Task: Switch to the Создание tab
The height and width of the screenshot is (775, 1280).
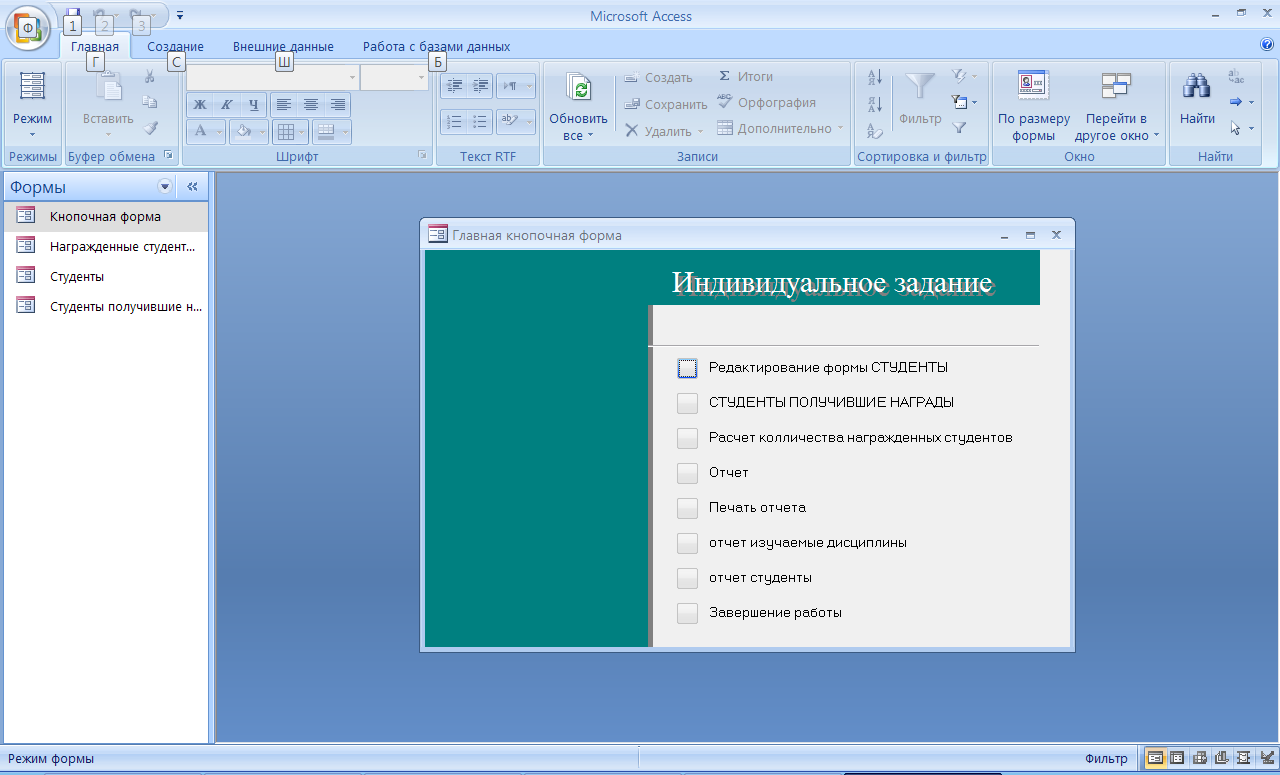Action: click(x=175, y=47)
